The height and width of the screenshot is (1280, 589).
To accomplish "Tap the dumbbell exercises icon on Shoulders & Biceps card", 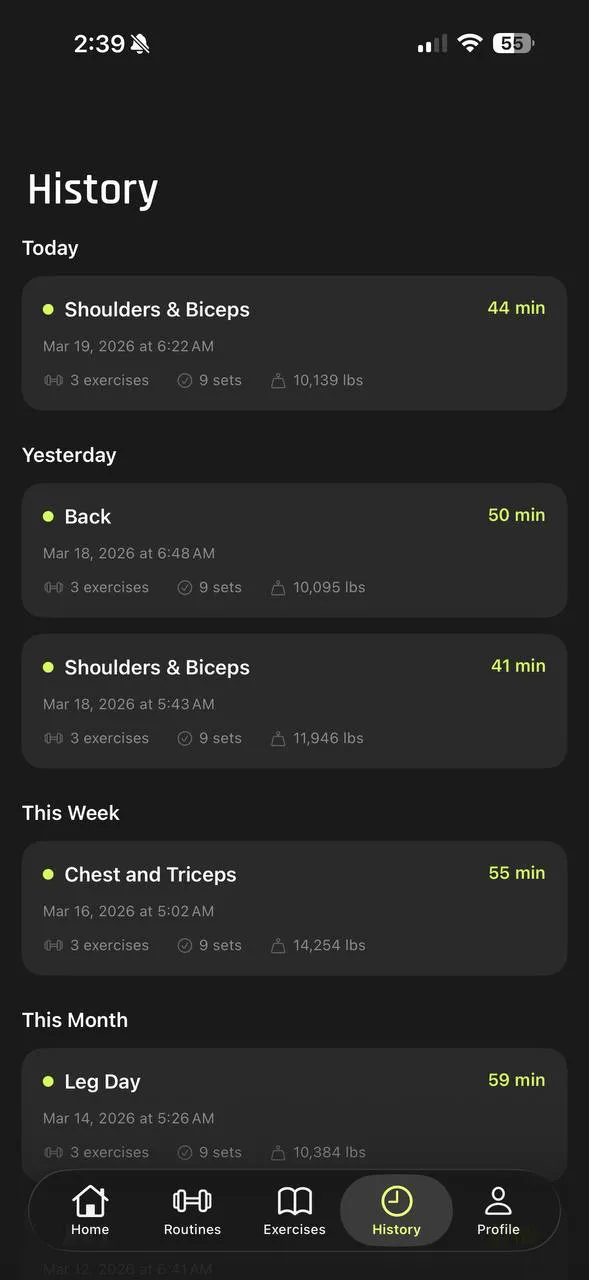I will (x=52, y=380).
